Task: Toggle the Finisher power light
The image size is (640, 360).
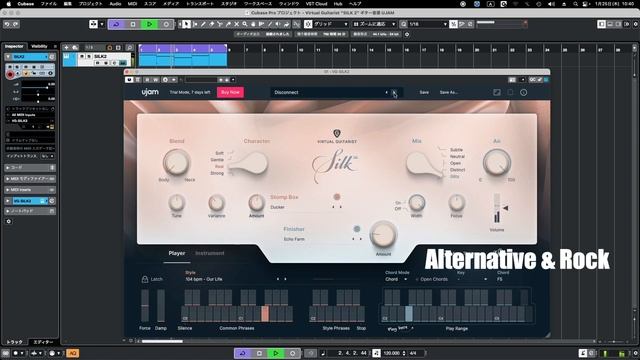Action: pyautogui.click(x=357, y=229)
